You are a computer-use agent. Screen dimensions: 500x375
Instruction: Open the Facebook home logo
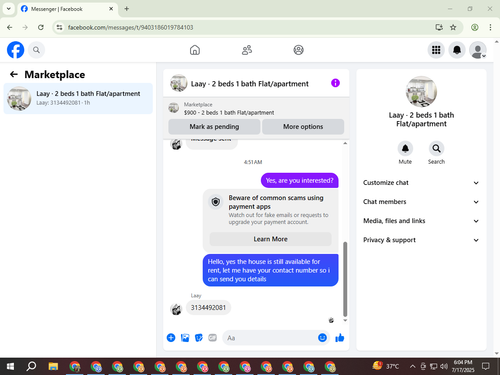tap(15, 50)
